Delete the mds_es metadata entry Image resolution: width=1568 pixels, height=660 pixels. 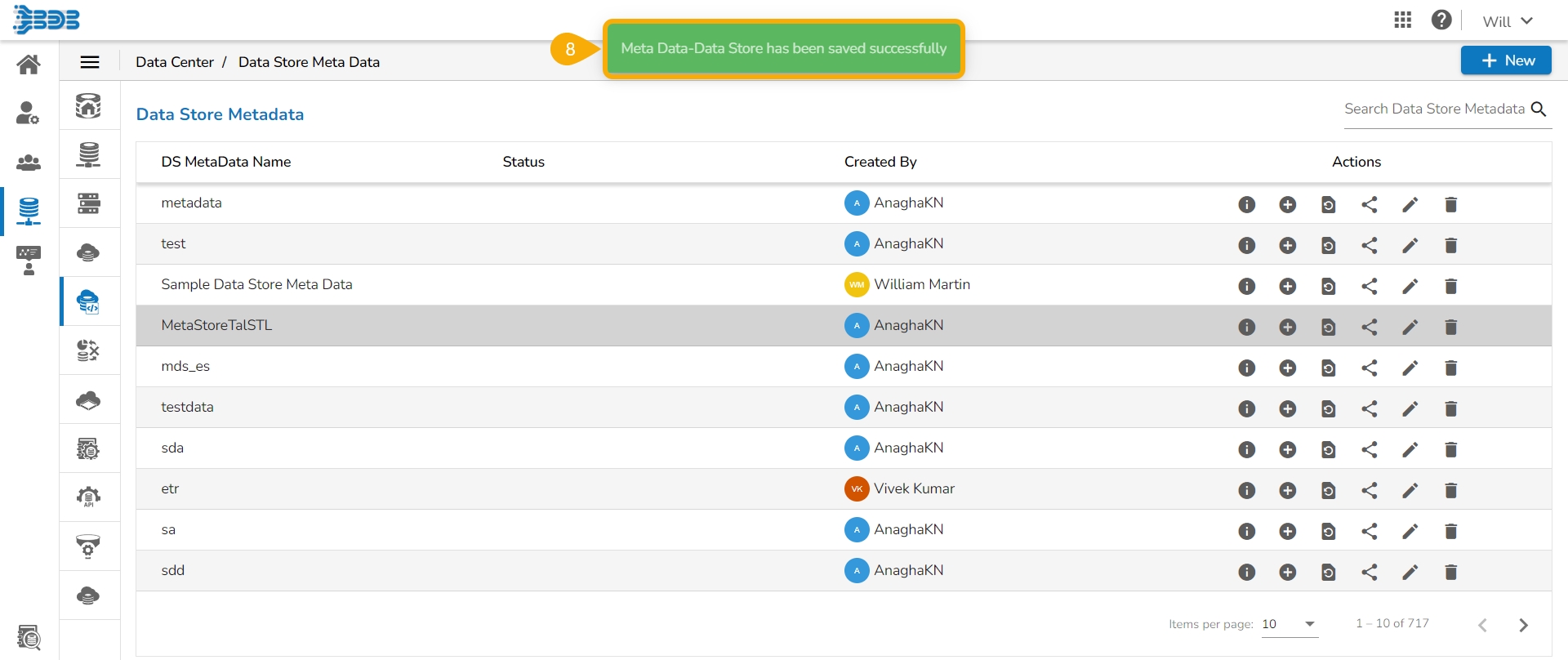click(1451, 368)
